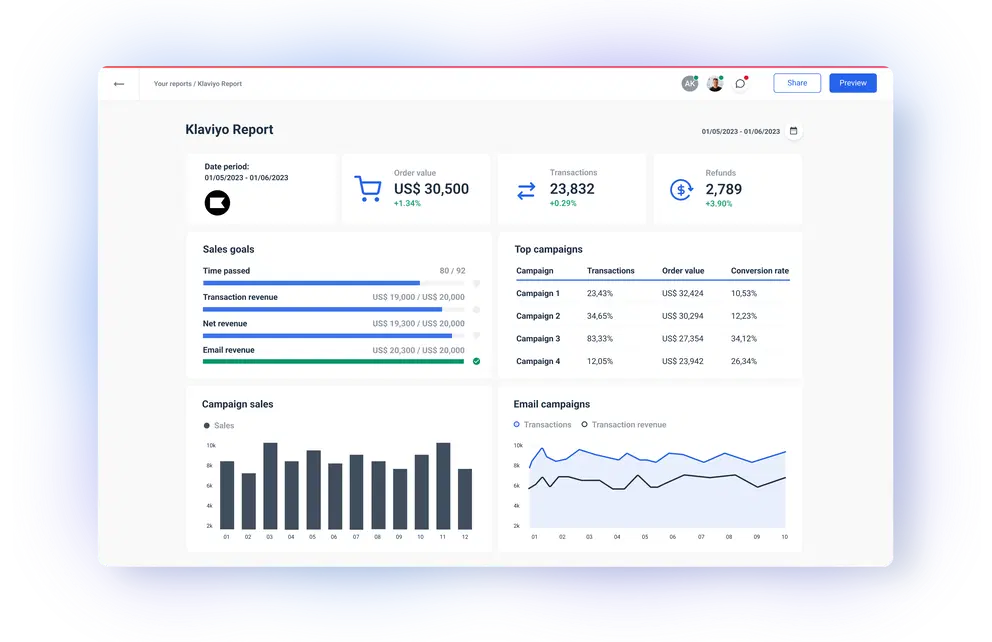Open the comments chat bubble icon

[740, 84]
